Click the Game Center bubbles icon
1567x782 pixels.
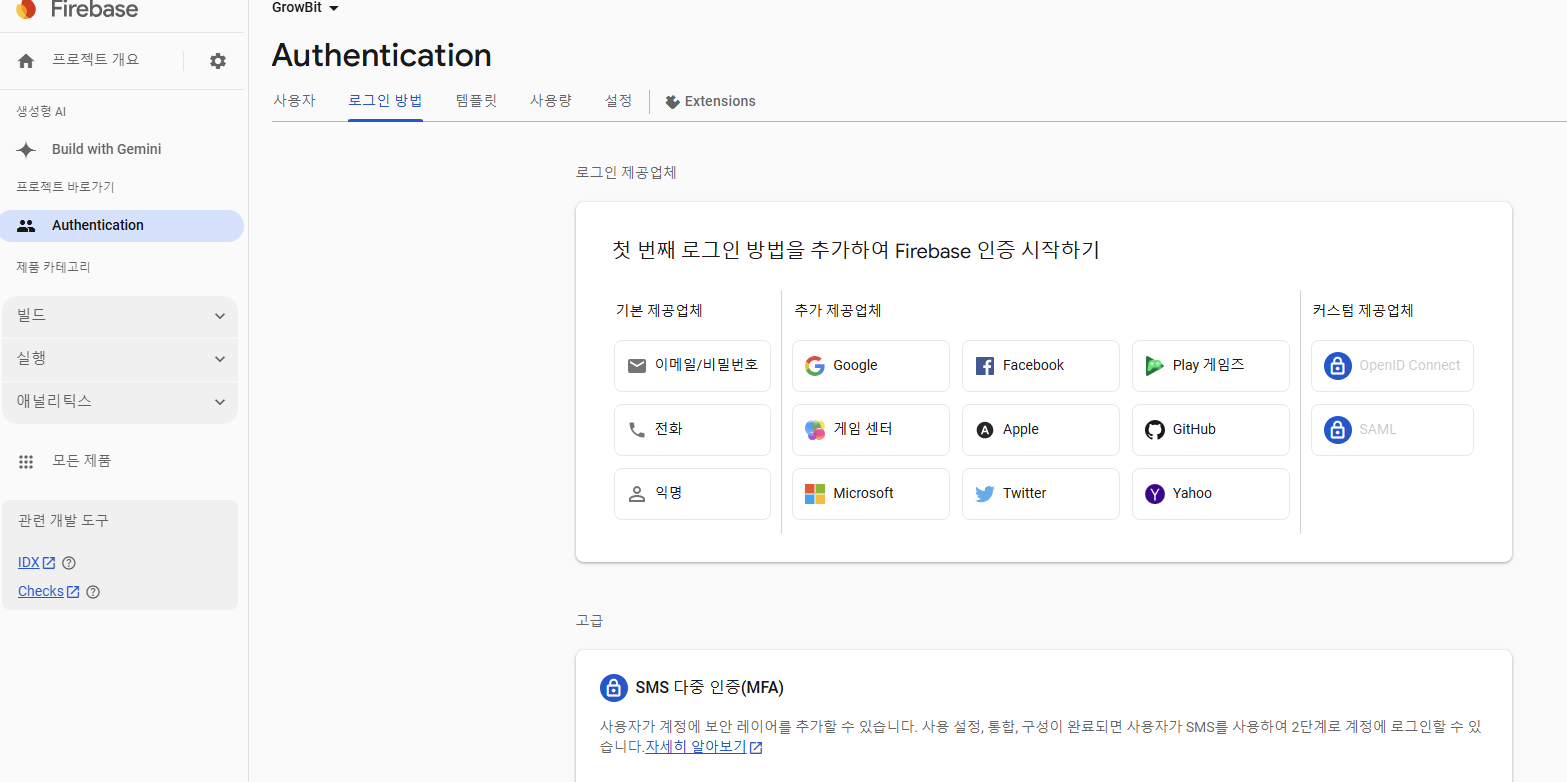[815, 430]
